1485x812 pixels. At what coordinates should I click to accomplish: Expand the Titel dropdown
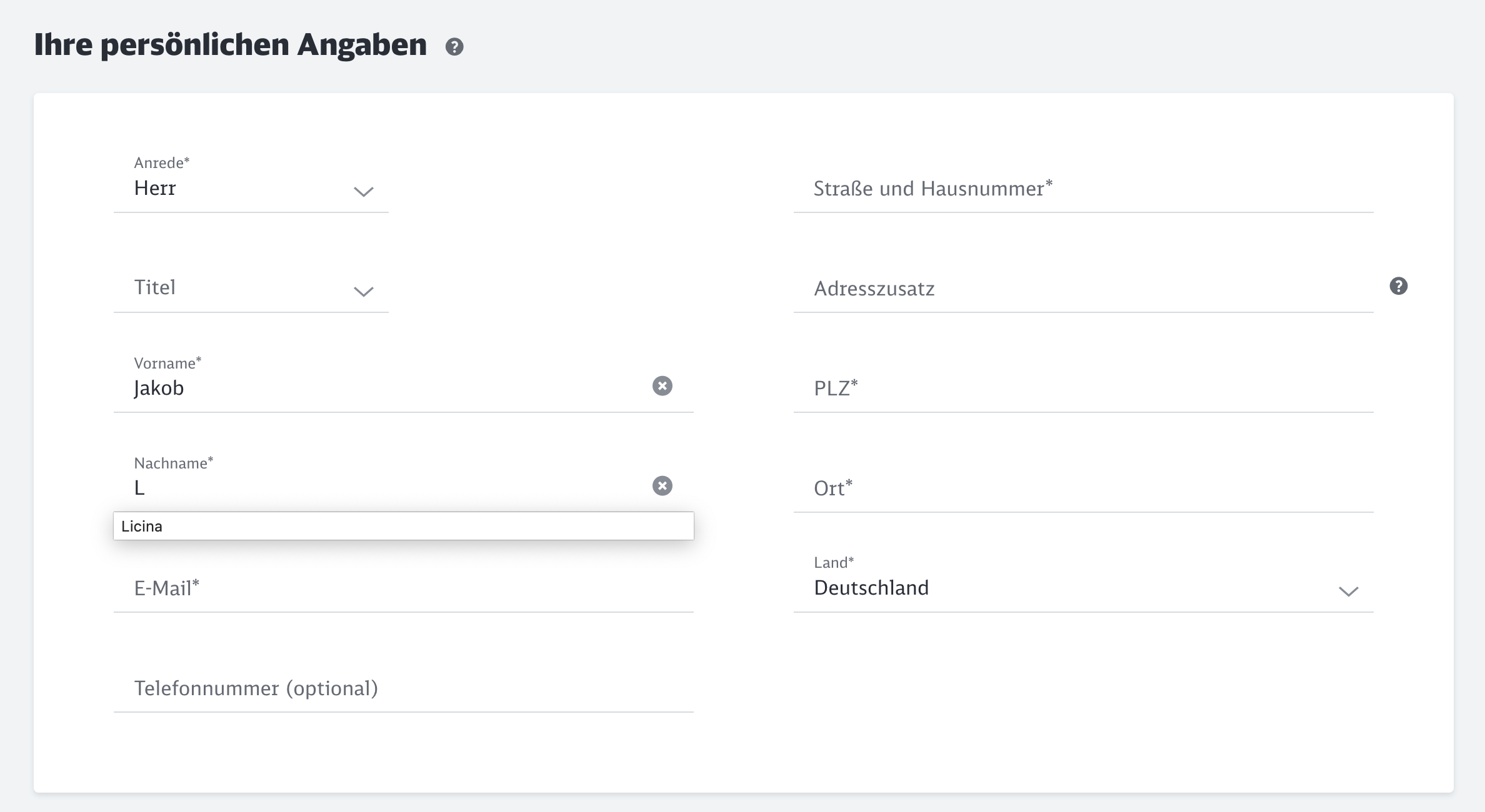(237, 289)
